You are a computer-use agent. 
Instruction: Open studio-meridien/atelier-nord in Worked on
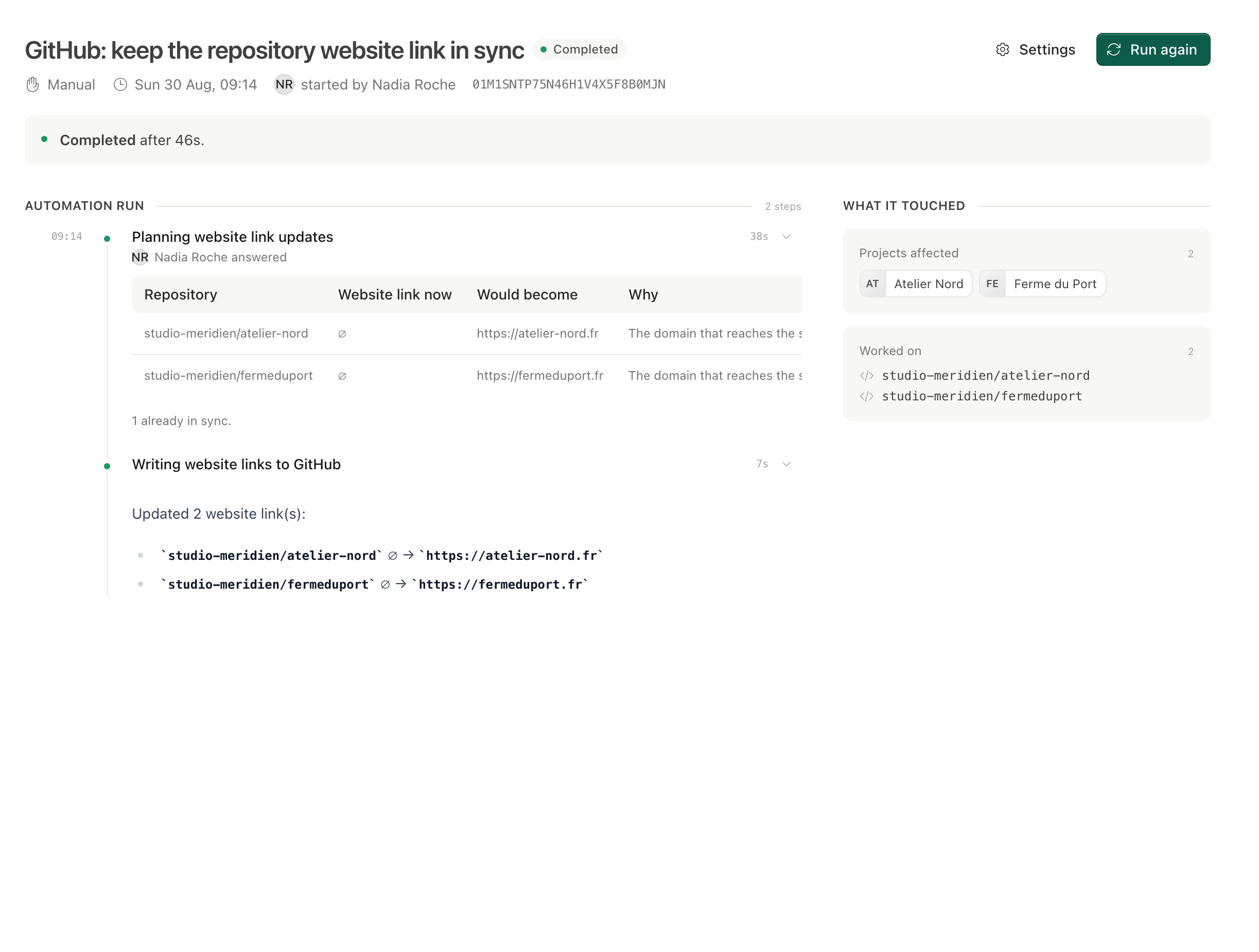pyautogui.click(x=985, y=376)
